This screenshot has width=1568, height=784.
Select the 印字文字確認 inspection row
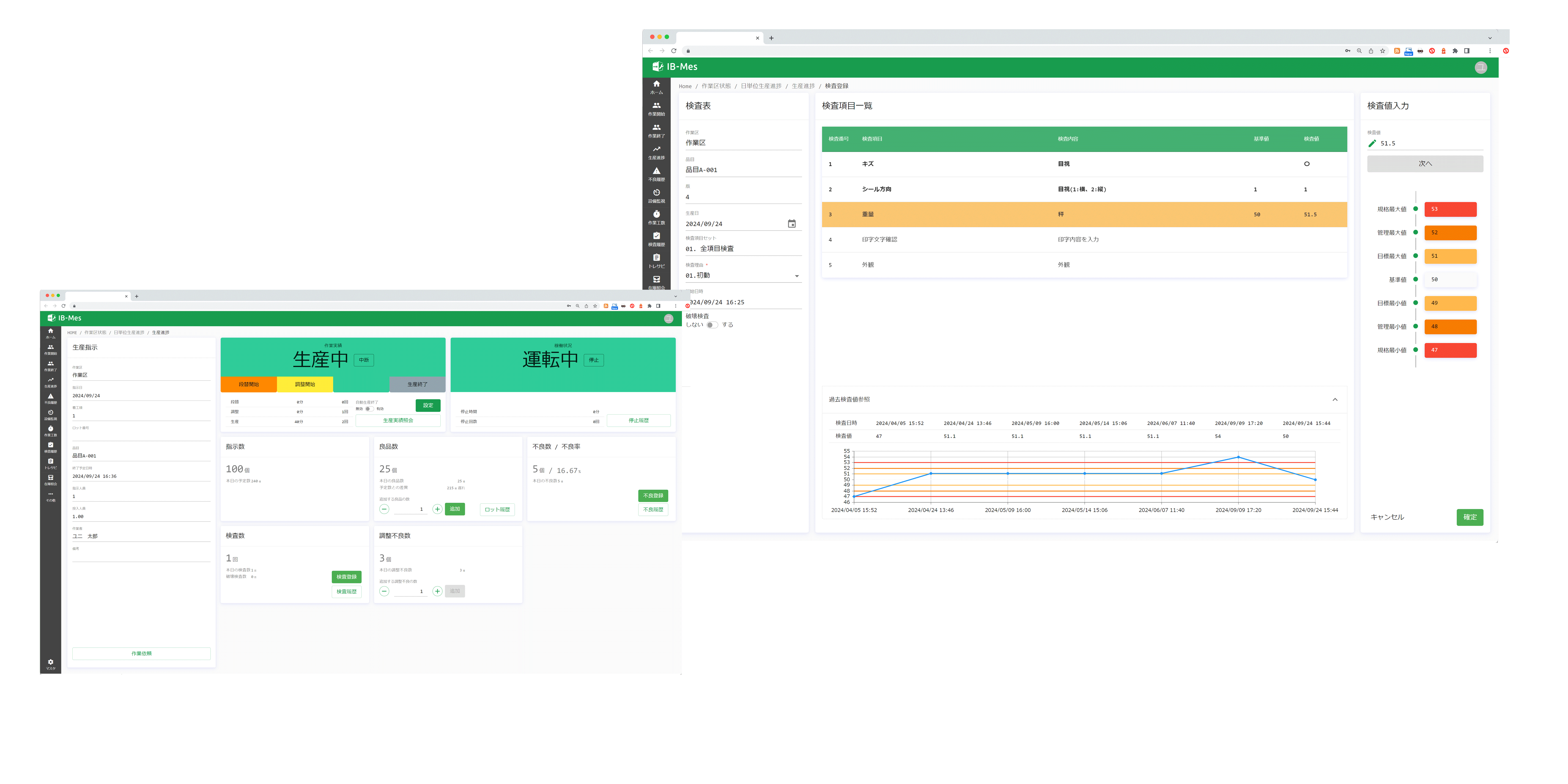pos(1084,240)
